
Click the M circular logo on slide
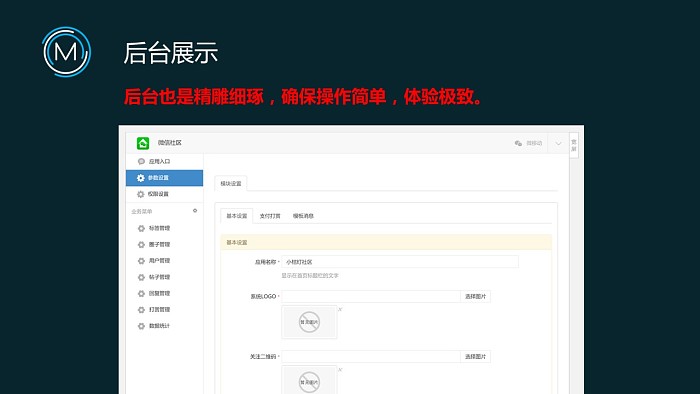[x=67, y=52]
